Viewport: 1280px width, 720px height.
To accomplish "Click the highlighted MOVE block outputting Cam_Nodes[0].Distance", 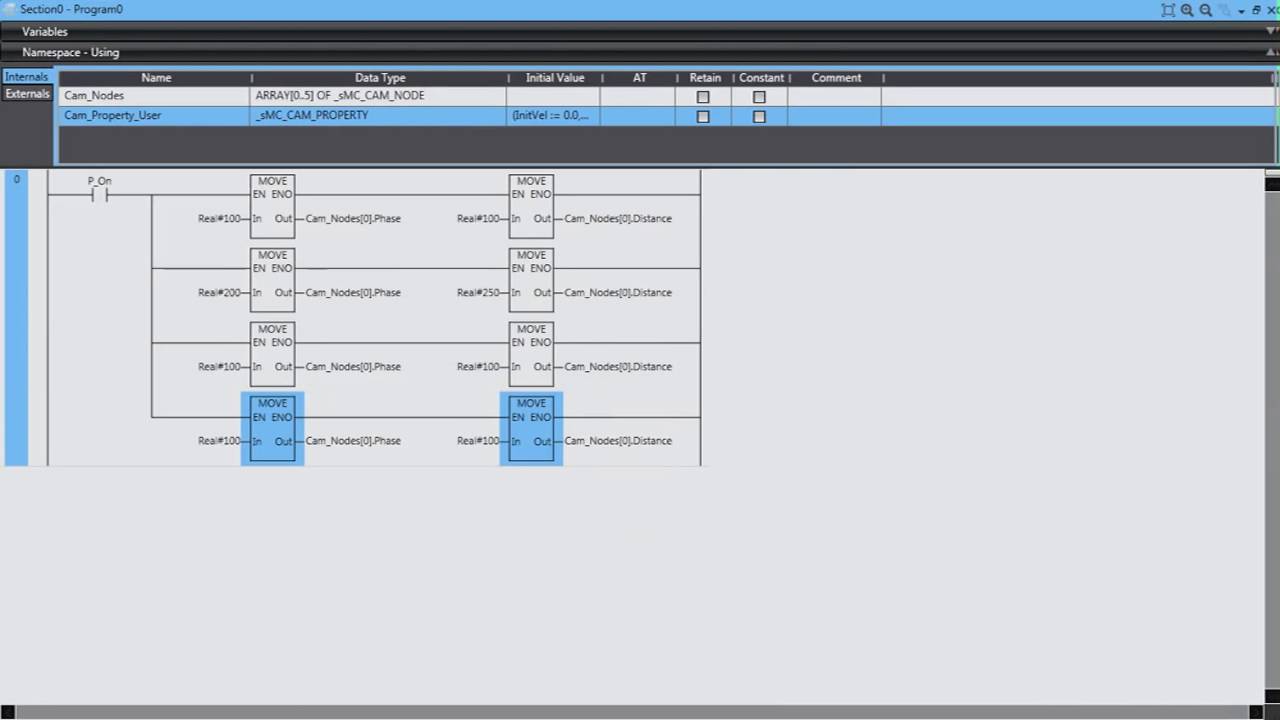I will pos(531,429).
